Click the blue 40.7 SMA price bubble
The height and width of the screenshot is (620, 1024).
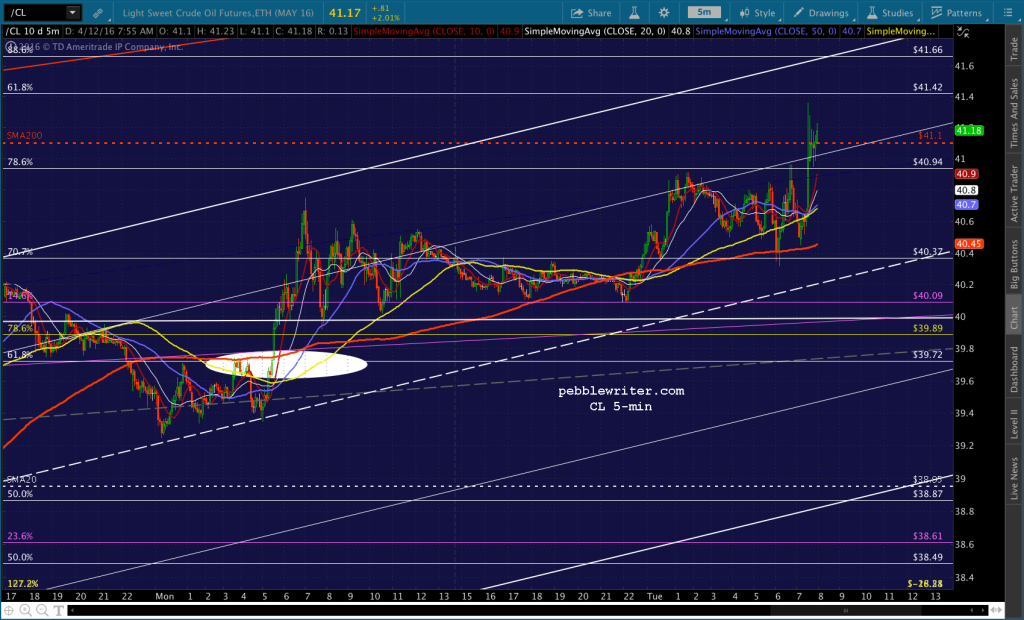pyautogui.click(x=967, y=204)
